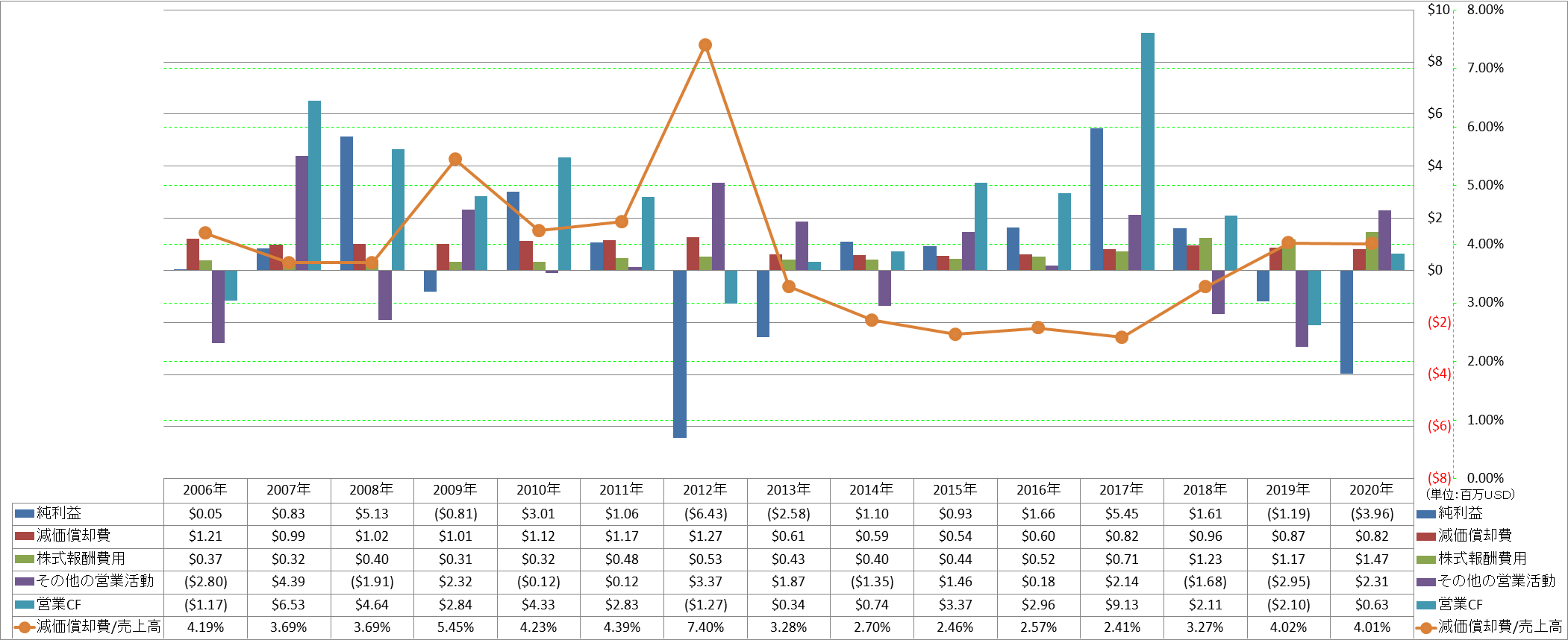Click the 減価償却費 red legend swatch in the left column
Screen dimensions: 1568x640
click(25, 536)
